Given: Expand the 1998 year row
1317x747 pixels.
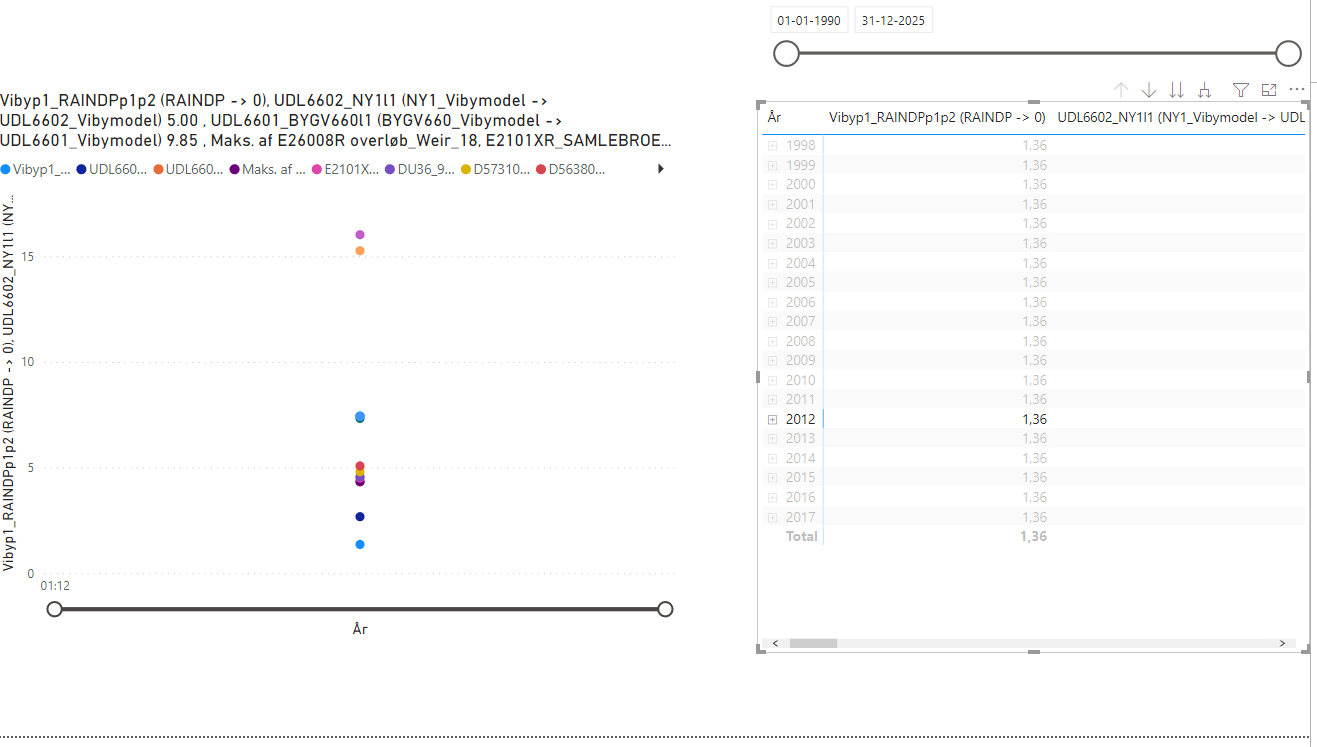Looking at the screenshot, I should tap(772, 146).
